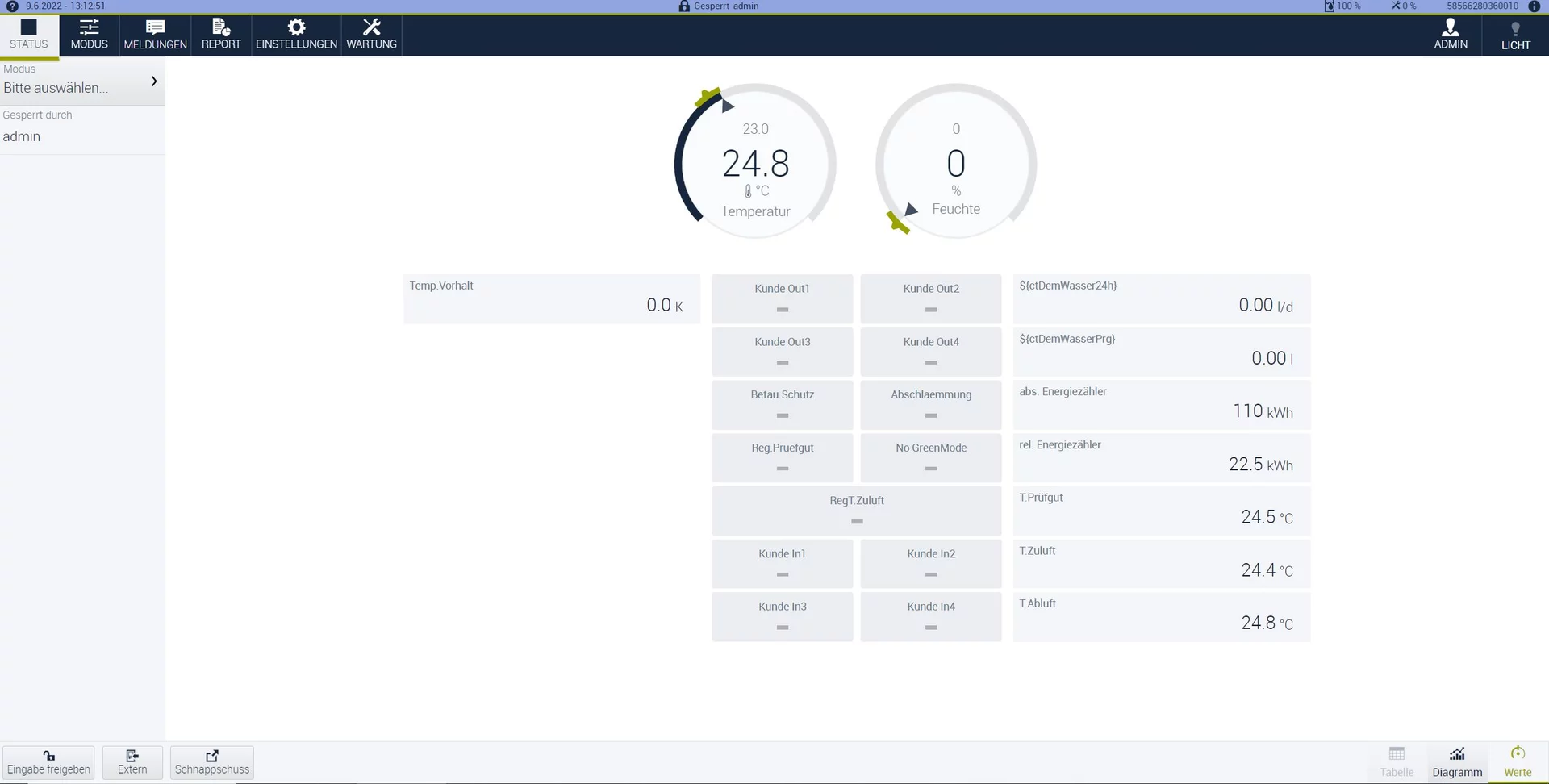Open the MELDUNGEN messages tab

click(156, 35)
